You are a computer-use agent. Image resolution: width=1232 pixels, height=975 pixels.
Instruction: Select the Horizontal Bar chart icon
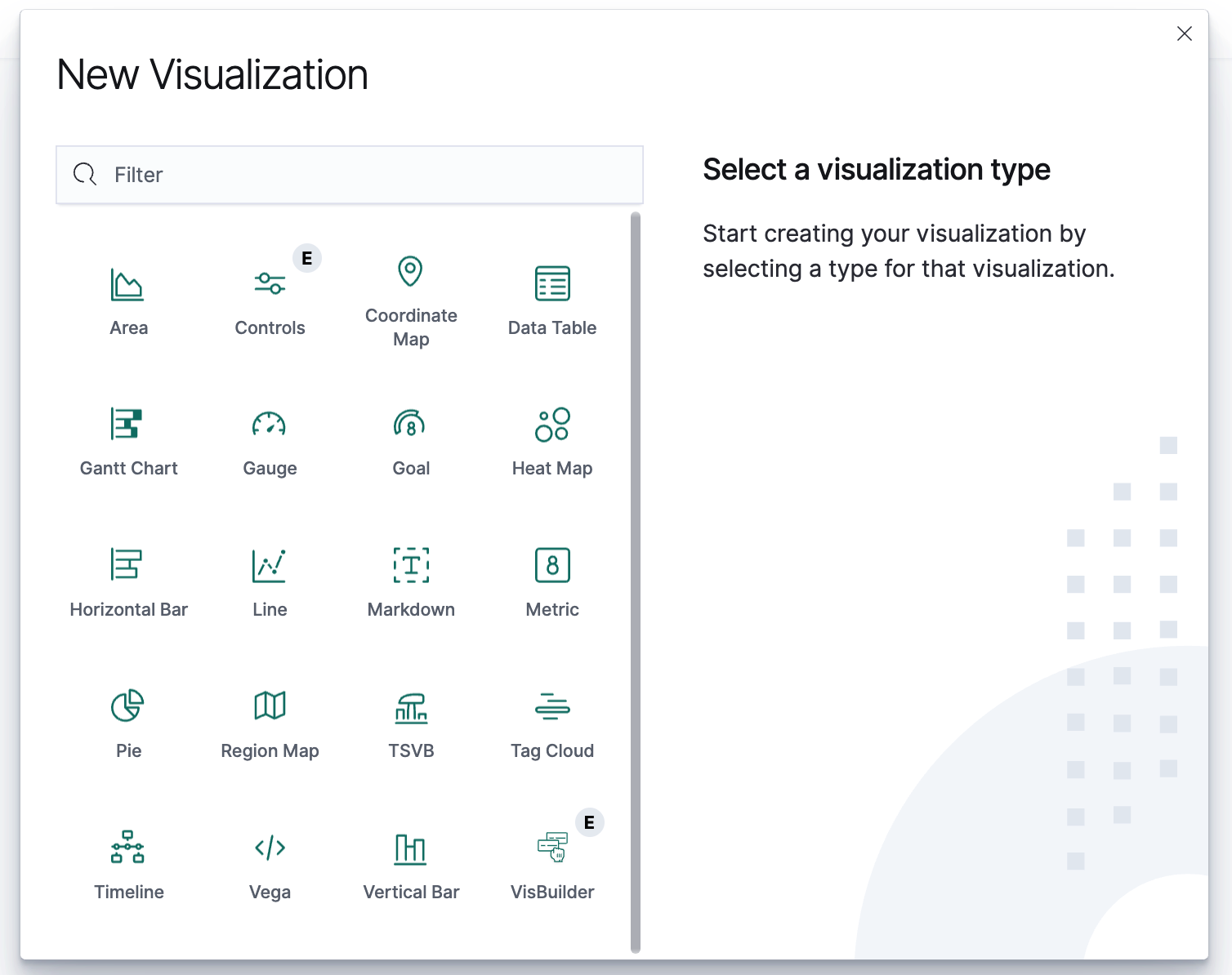click(x=127, y=565)
